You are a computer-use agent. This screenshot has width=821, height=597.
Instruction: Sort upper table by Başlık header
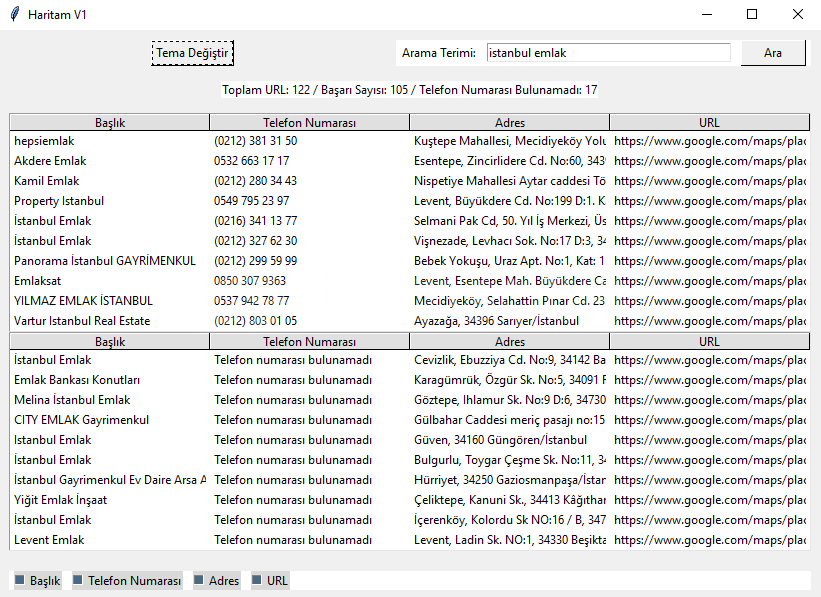pos(109,123)
